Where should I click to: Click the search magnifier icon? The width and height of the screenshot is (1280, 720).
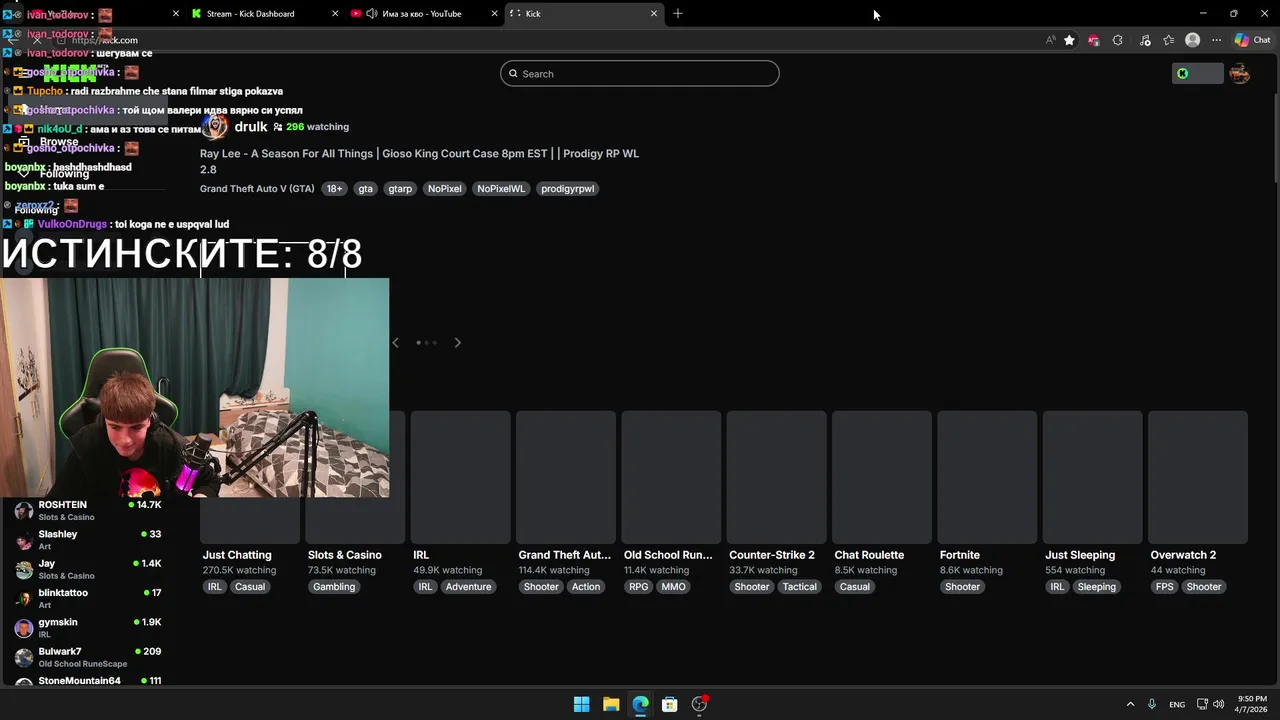point(514,73)
